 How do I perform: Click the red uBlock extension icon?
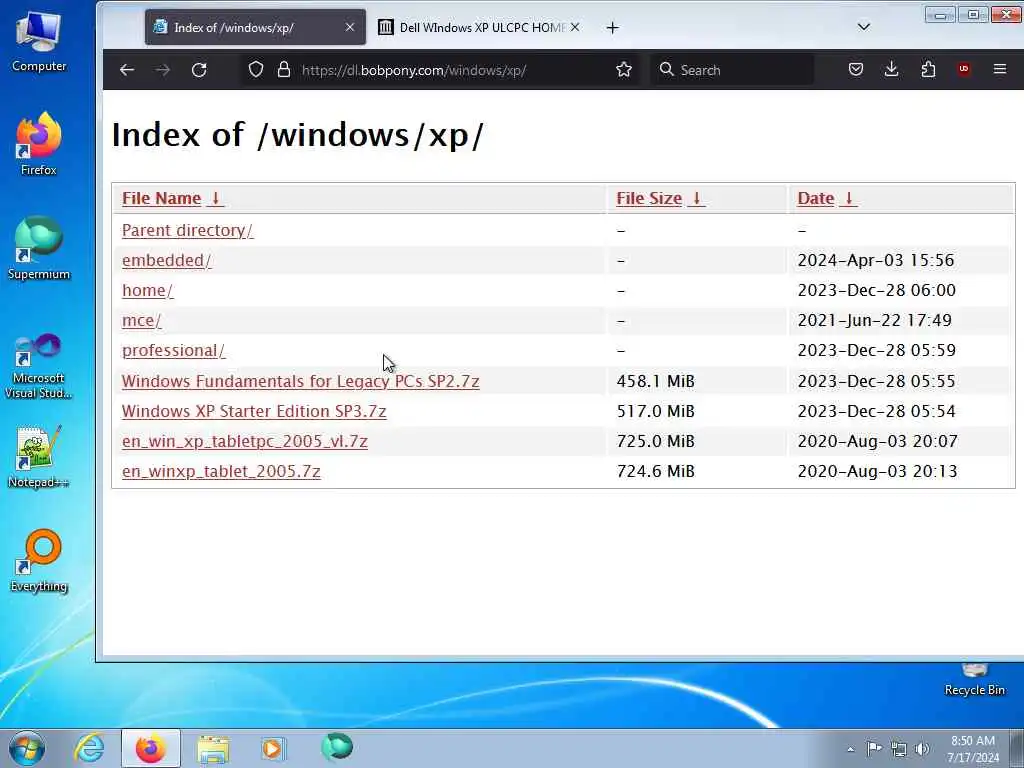pyautogui.click(x=963, y=69)
